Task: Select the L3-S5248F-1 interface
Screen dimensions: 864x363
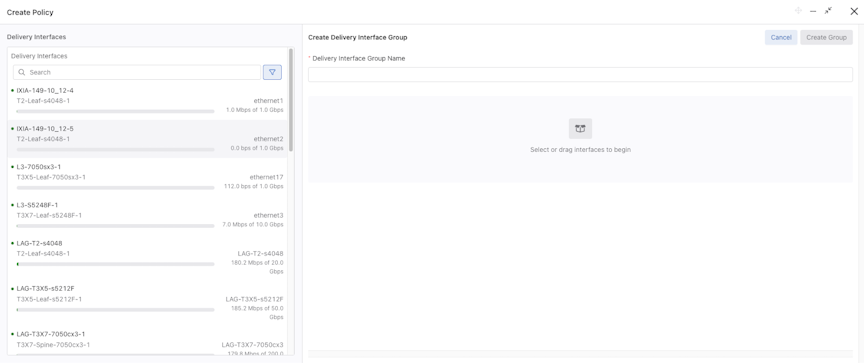Action: click(x=148, y=215)
